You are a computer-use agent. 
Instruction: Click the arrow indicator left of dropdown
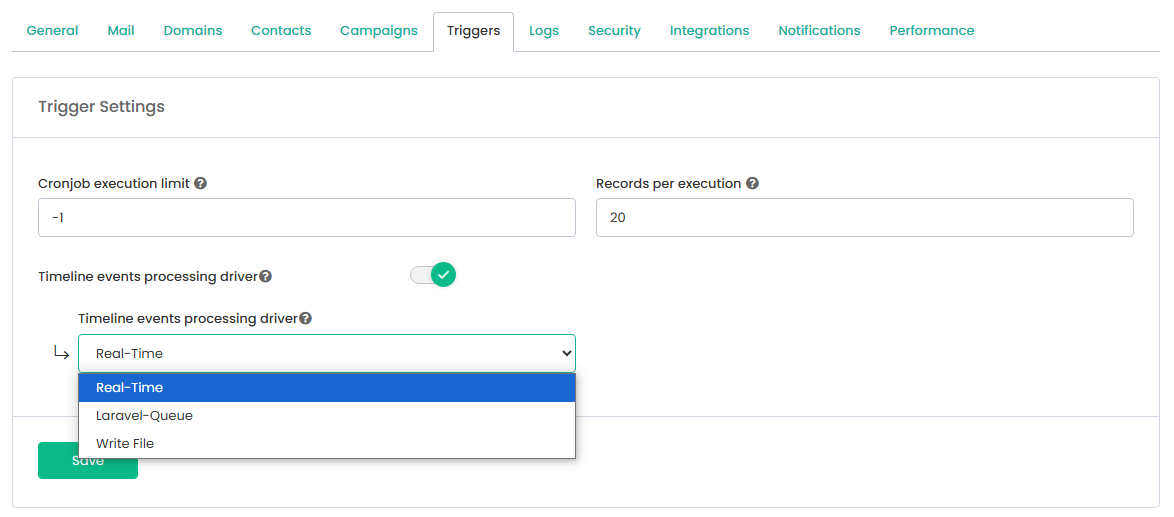61,353
